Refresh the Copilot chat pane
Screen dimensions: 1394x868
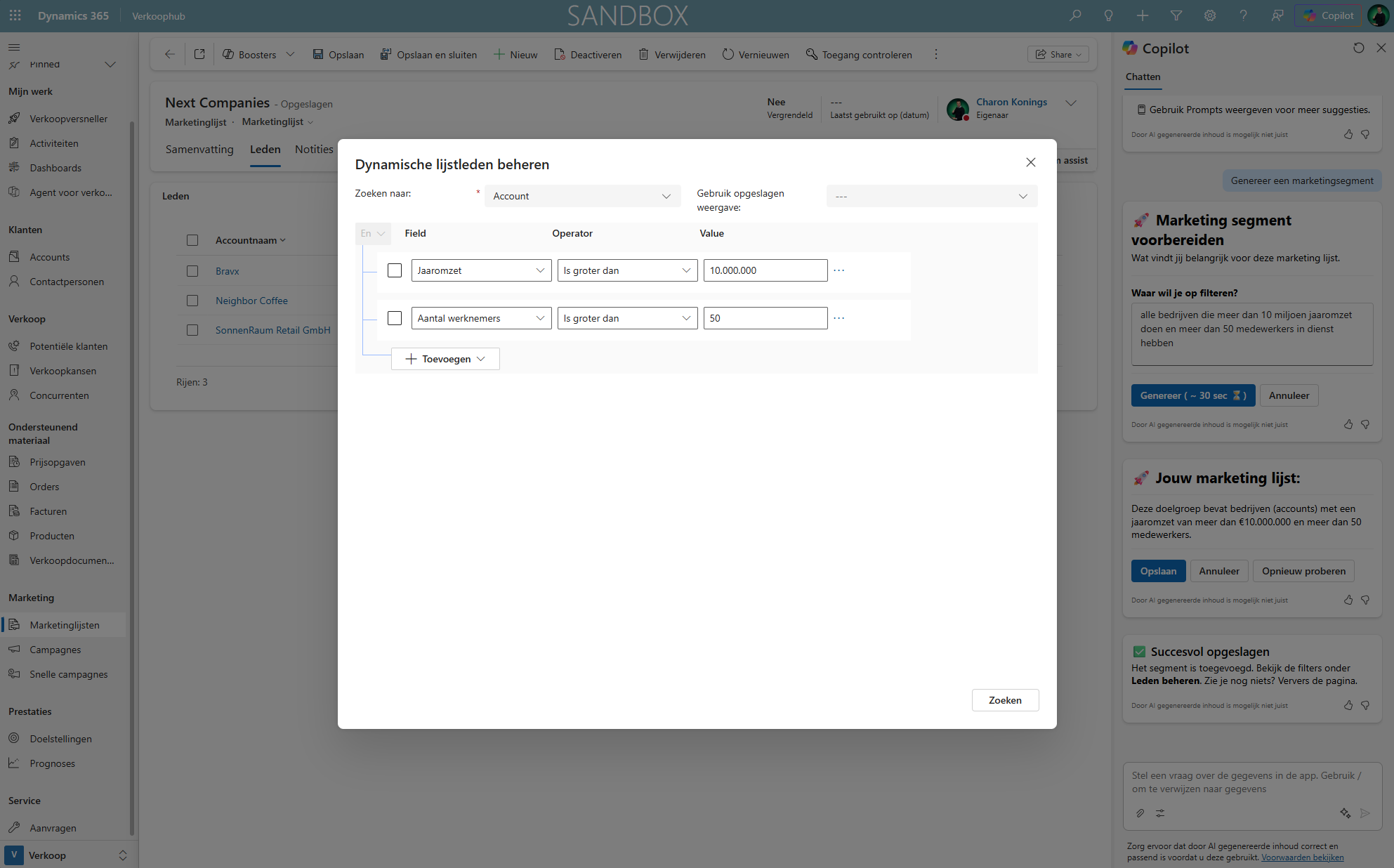(1359, 48)
